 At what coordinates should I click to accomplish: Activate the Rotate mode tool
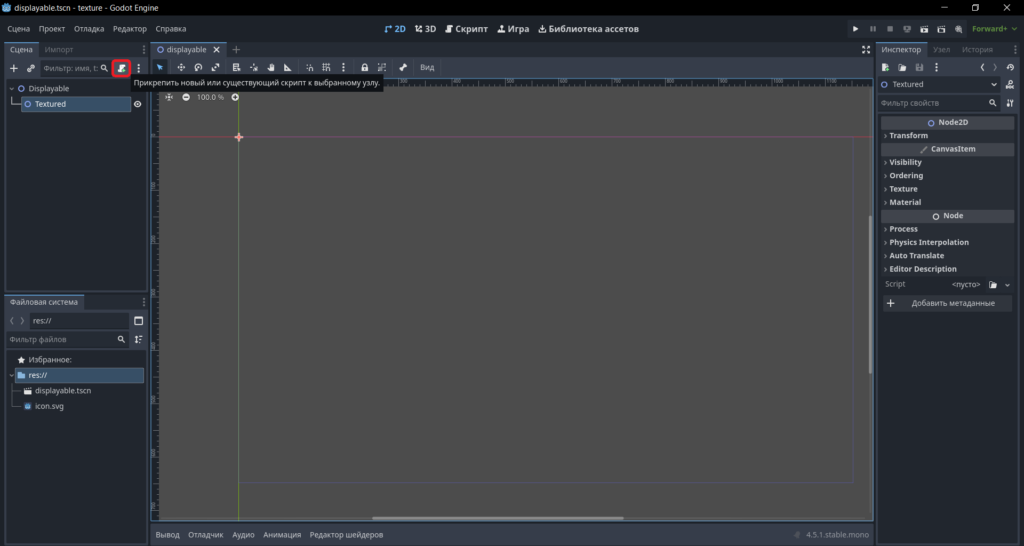tap(198, 67)
